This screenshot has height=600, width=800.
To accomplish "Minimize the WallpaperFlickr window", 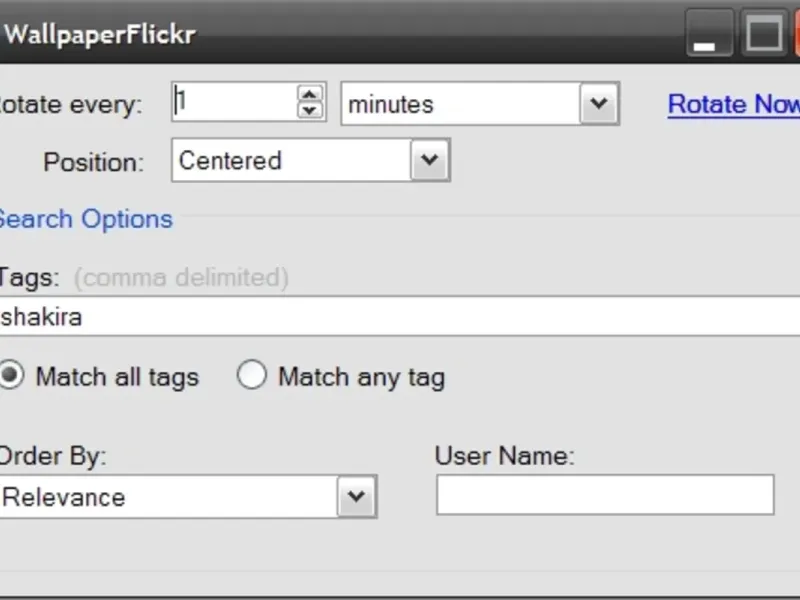I will click(x=708, y=36).
